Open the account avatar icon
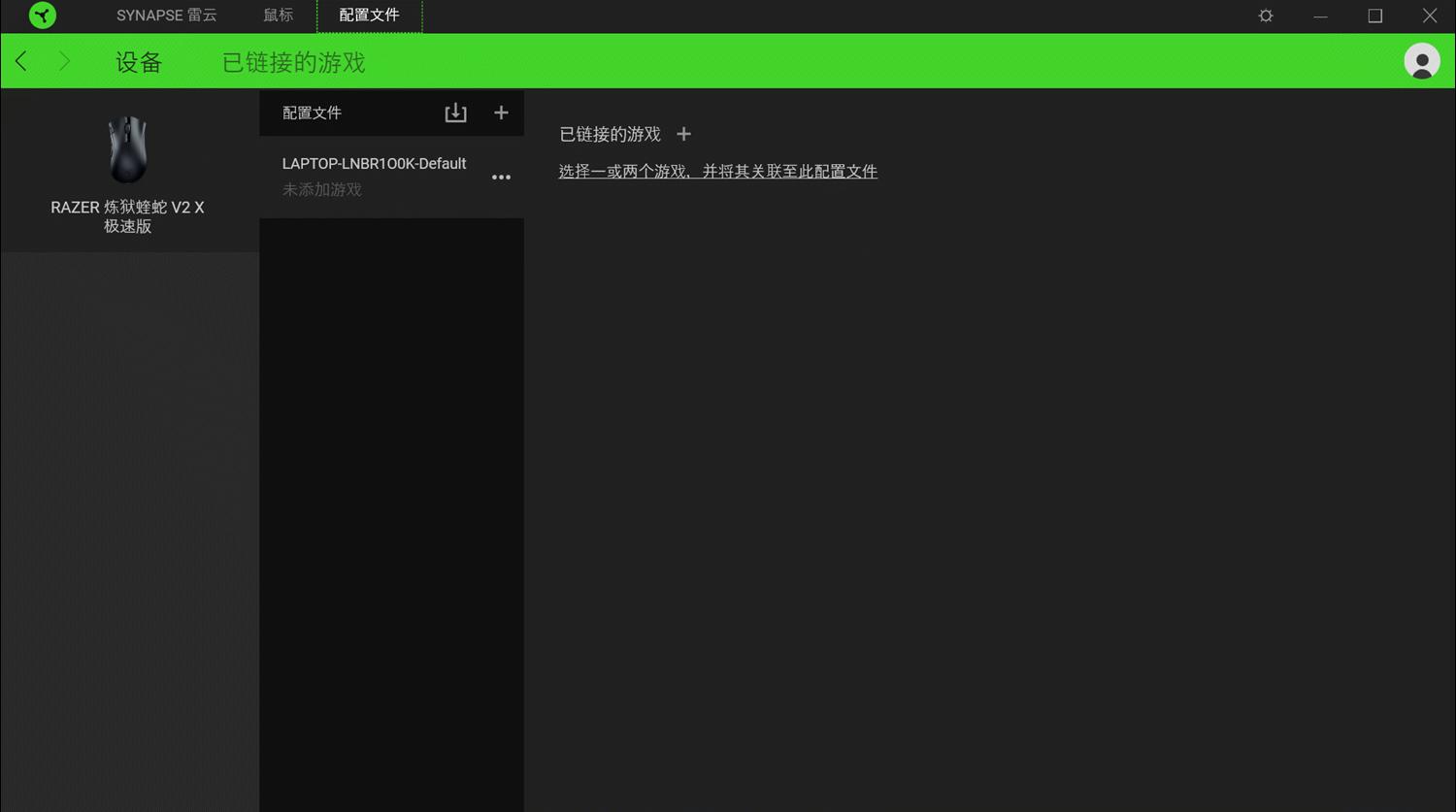The image size is (1456, 812). (1421, 60)
